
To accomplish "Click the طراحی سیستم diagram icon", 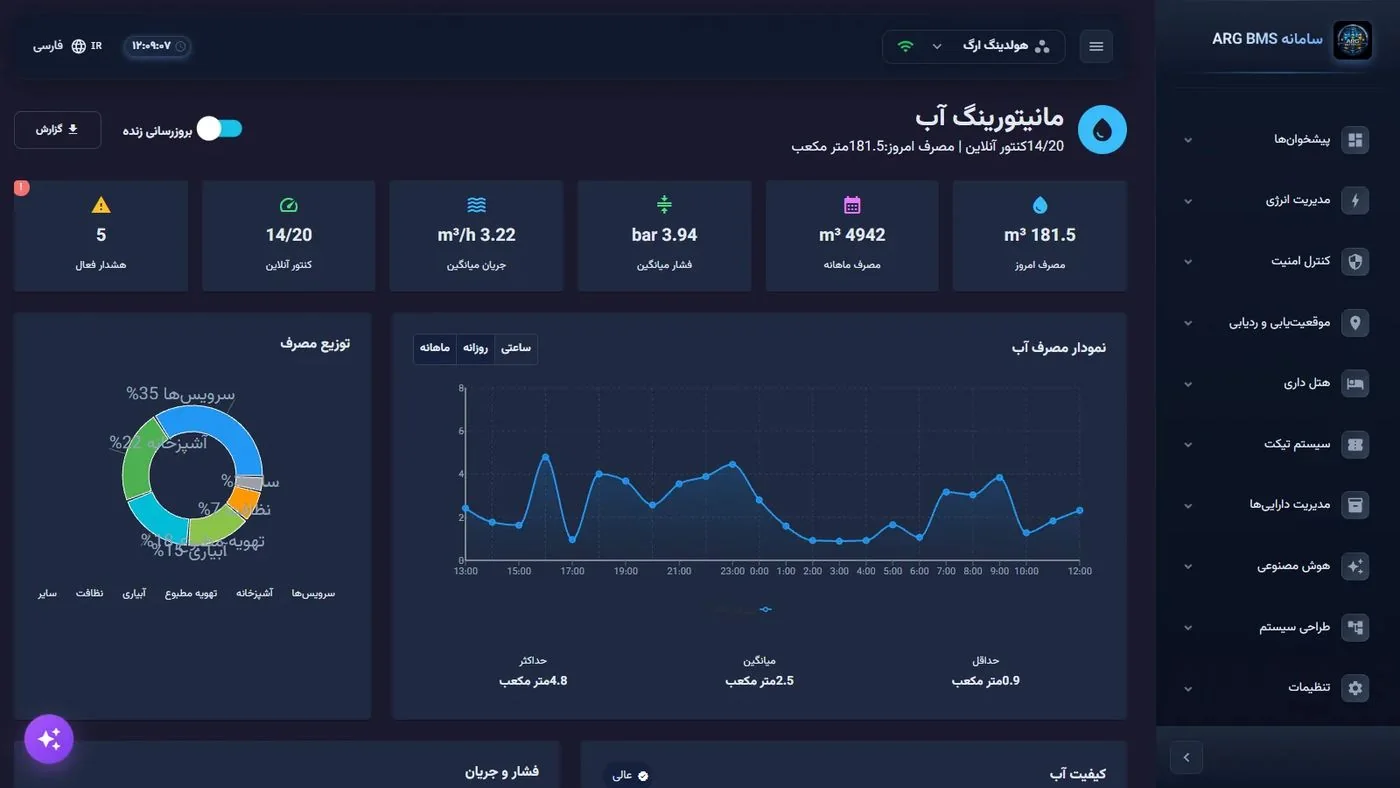I will (x=1355, y=627).
